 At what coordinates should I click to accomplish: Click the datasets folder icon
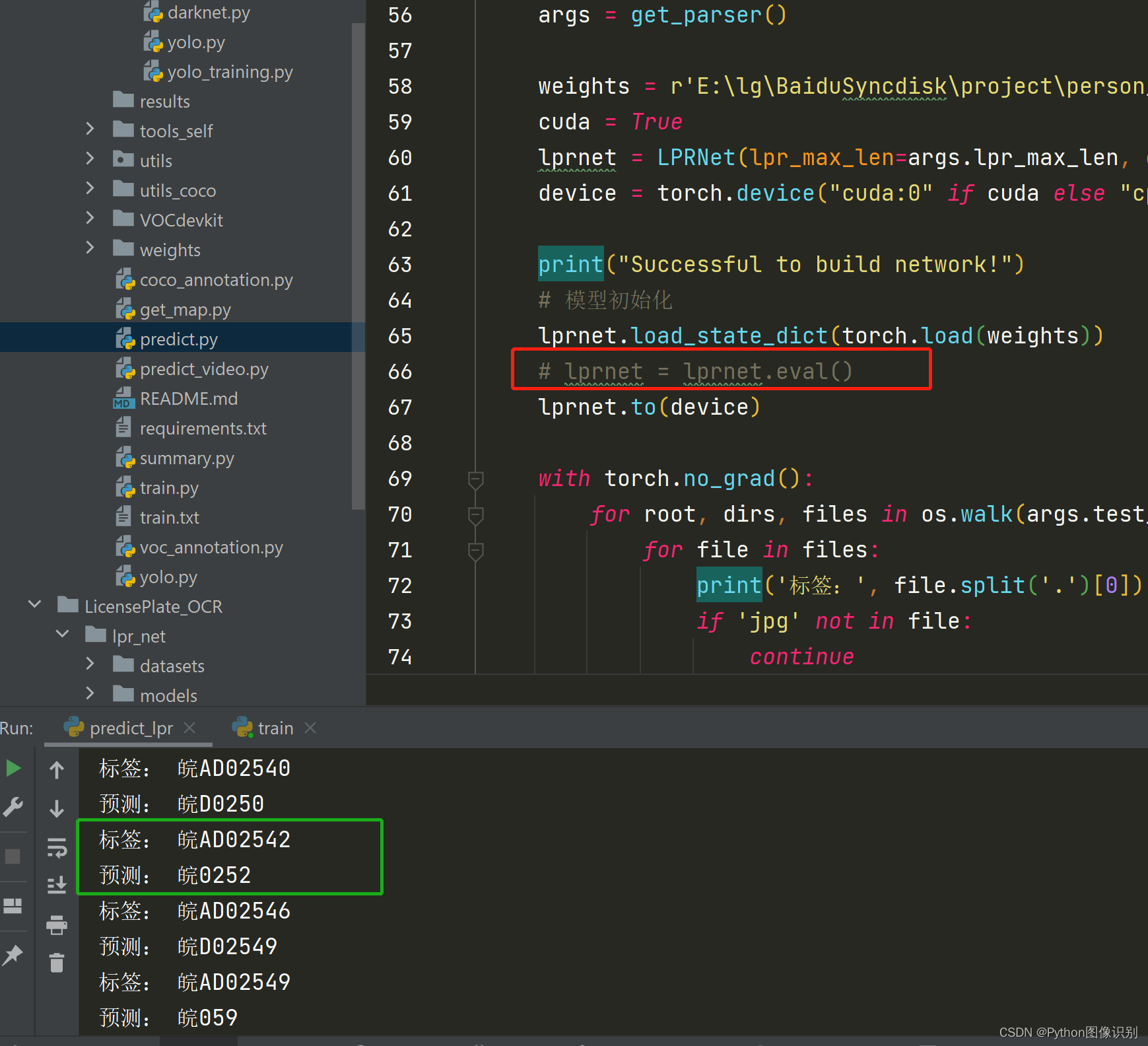tap(123, 664)
